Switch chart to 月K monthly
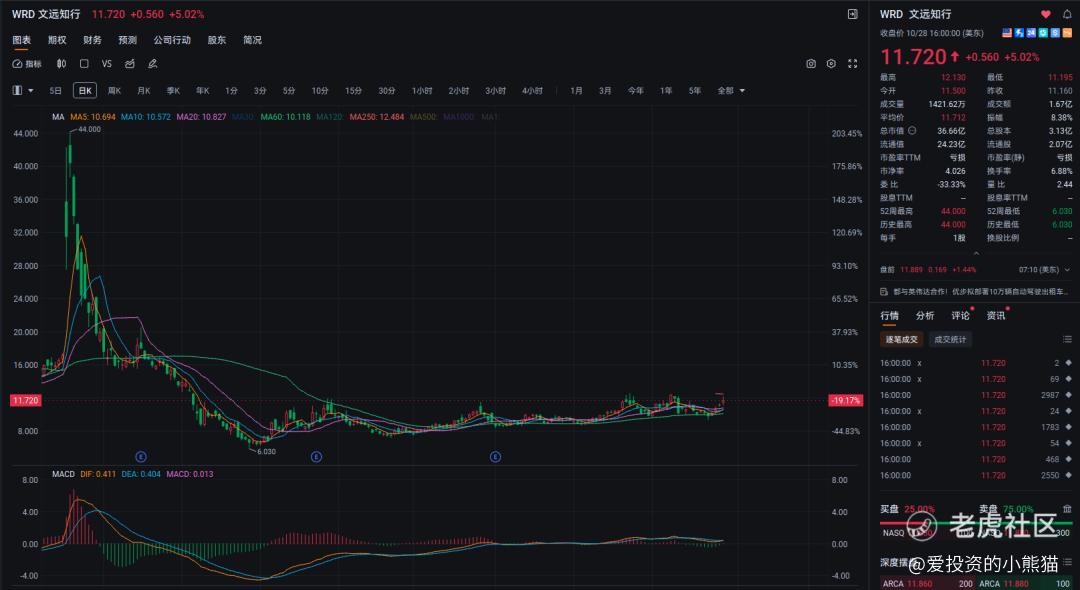Screen dimensions: 1080x590 tap(143, 91)
